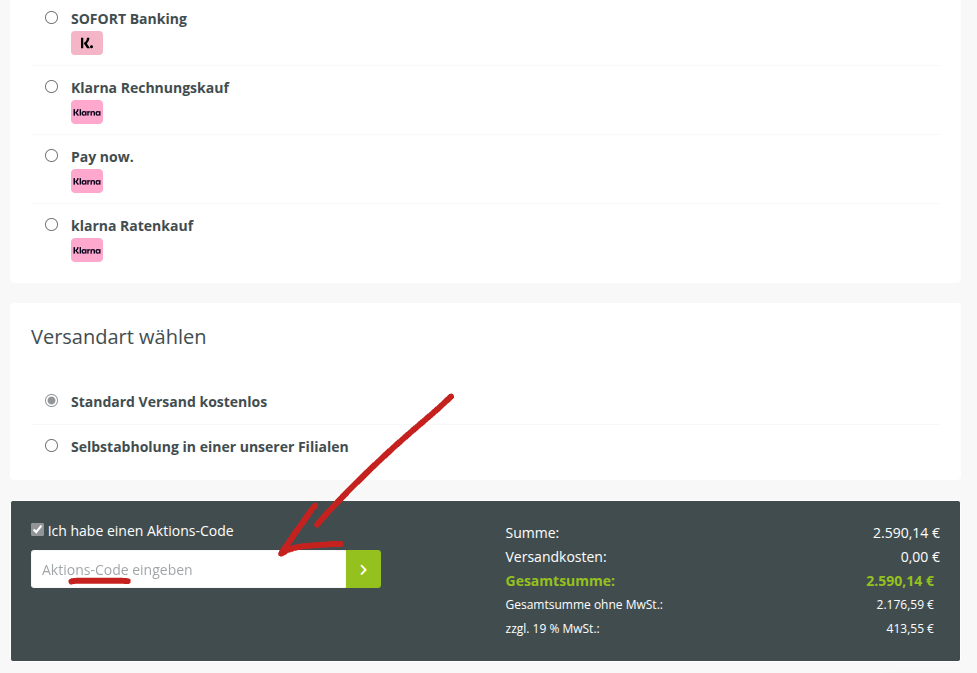Select Pay now. as payment method
The width and height of the screenshot is (977, 673).
coord(51,155)
